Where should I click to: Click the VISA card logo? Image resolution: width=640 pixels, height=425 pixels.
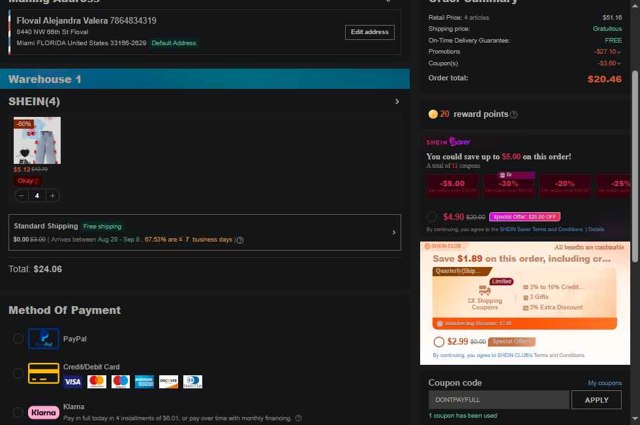[x=73, y=382]
